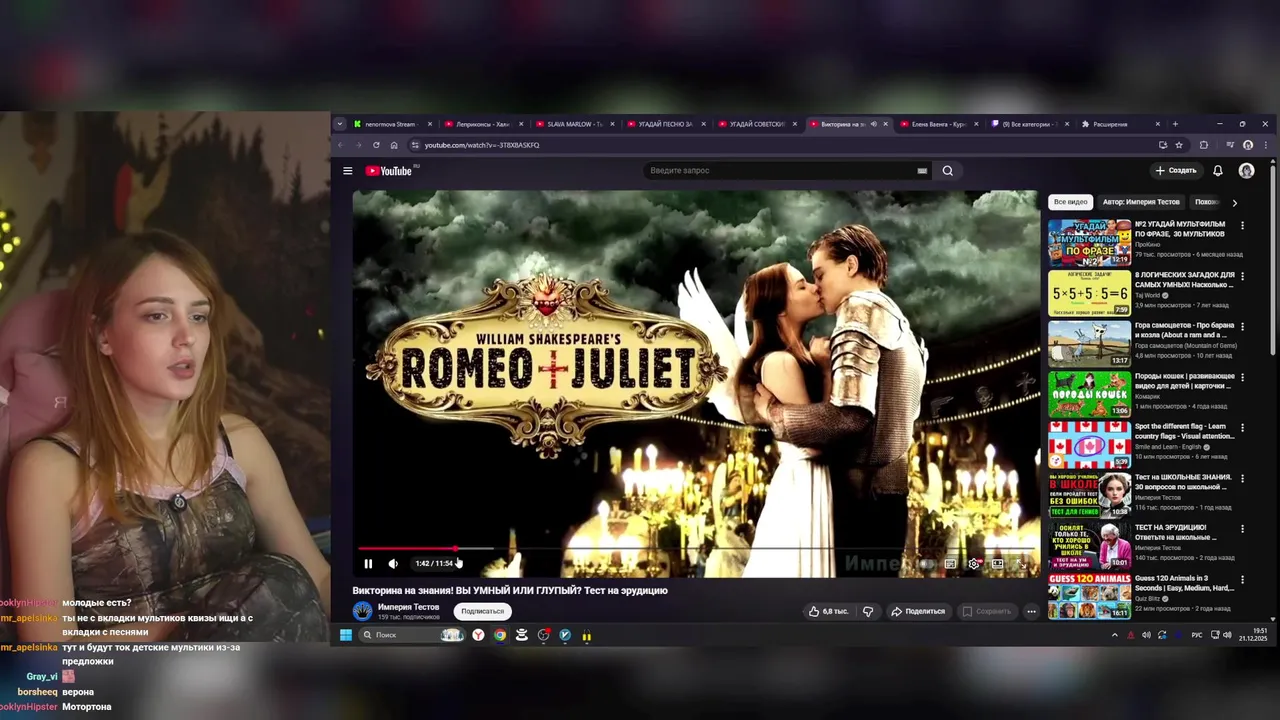Mute the video using the speaker icon
The width and height of the screenshot is (1280, 720).
[393, 563]
